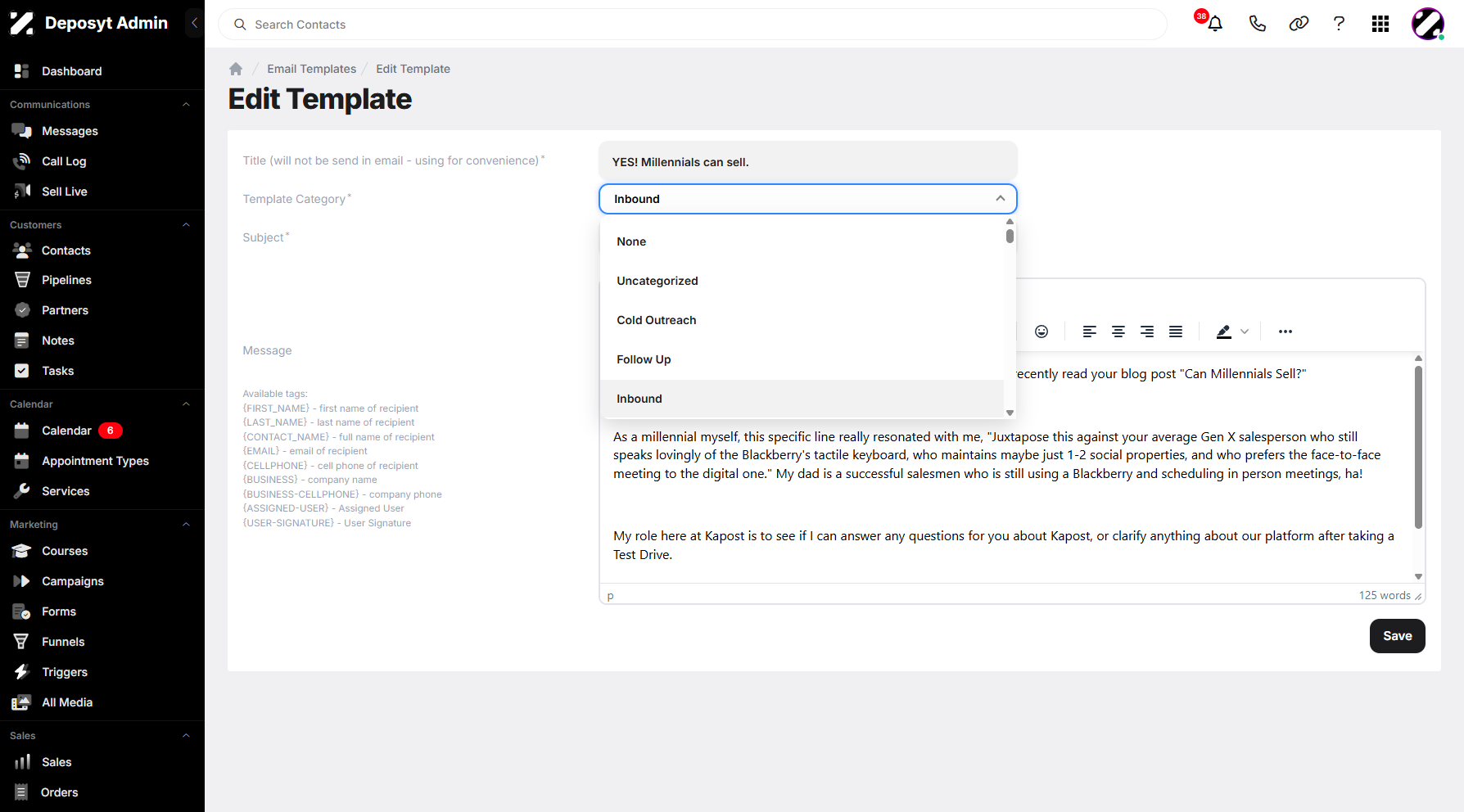
Task: Choose Uncategorized category option
Action: [802, 281]
